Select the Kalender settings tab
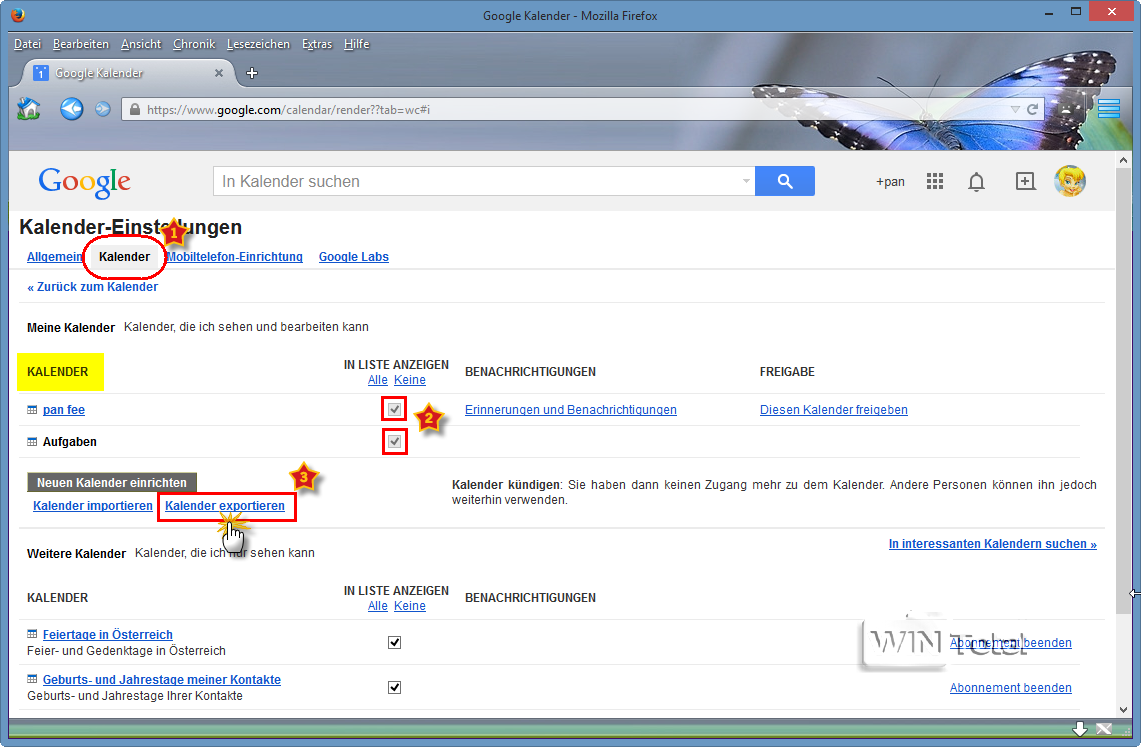 124,257
